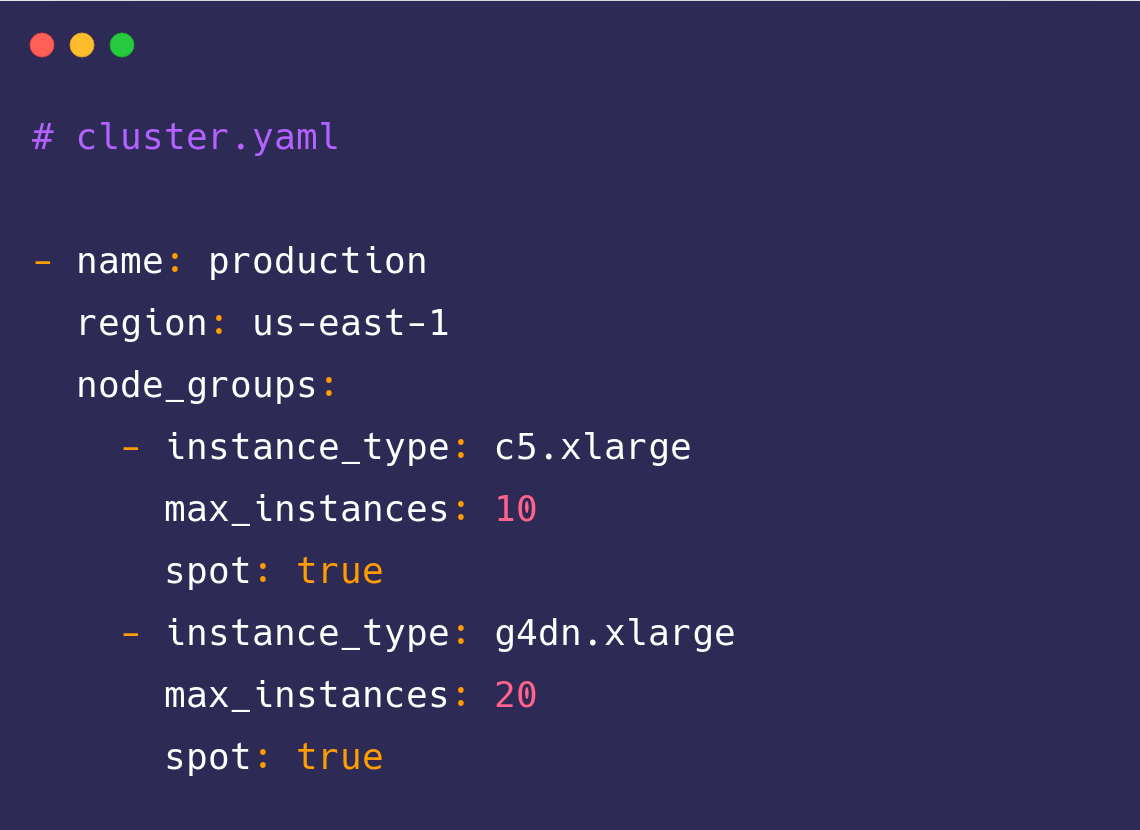The height and width of the screenshot is (830, 1140).
Task: Click the yellow minimize window dot
Action: pyautogui.click(x=82, y=45)
